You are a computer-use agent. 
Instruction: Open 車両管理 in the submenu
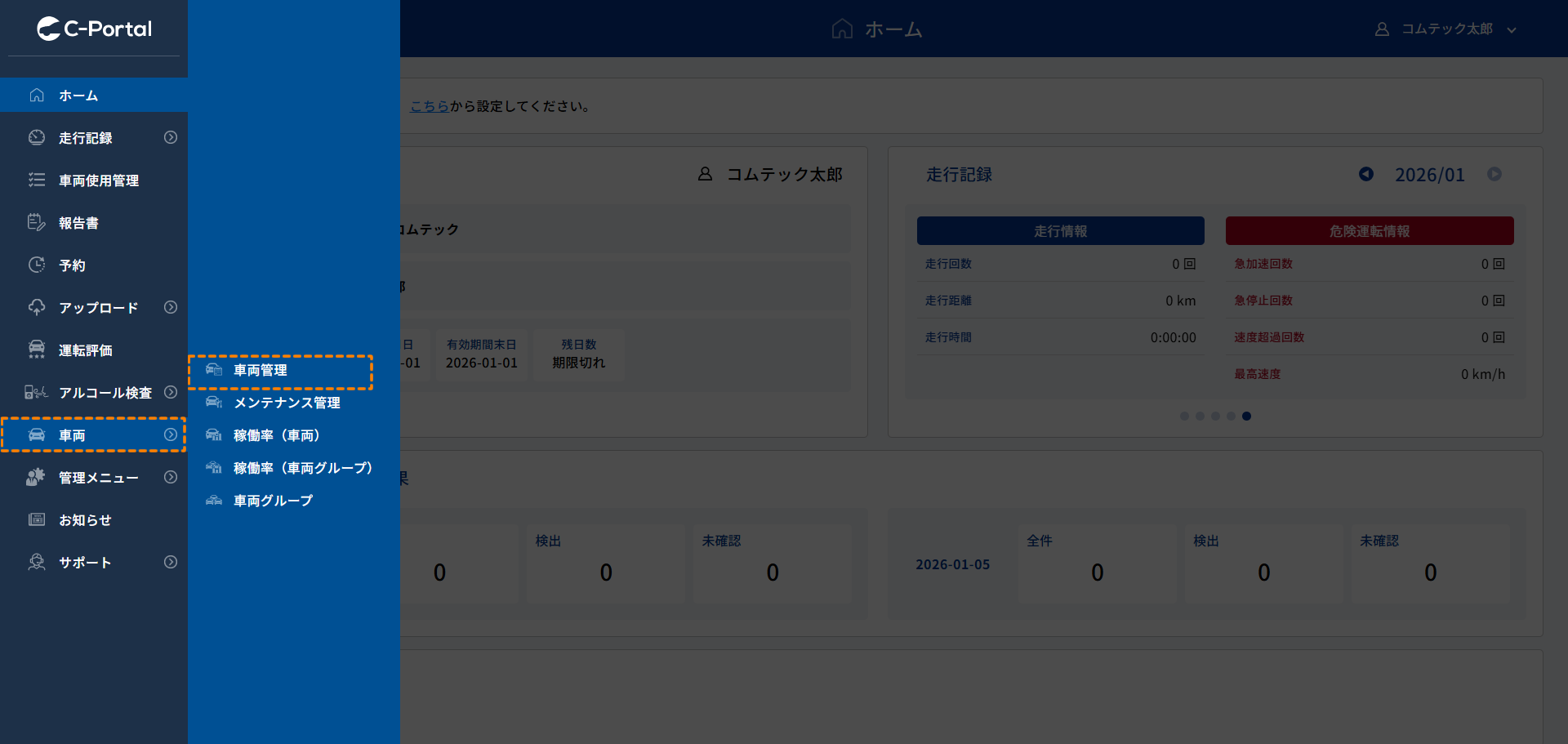pos(261,371)
